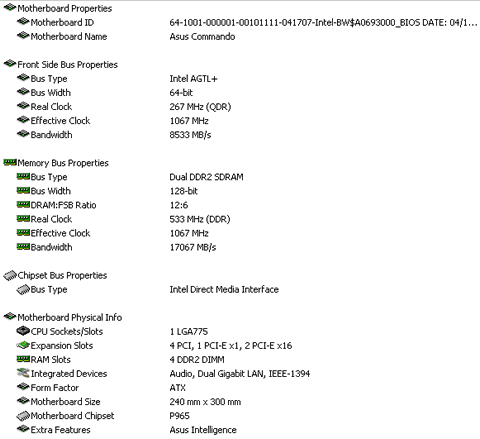Click the Motherboard Size label
This screenshot has height=439, width=480.
tap(65, 402)
